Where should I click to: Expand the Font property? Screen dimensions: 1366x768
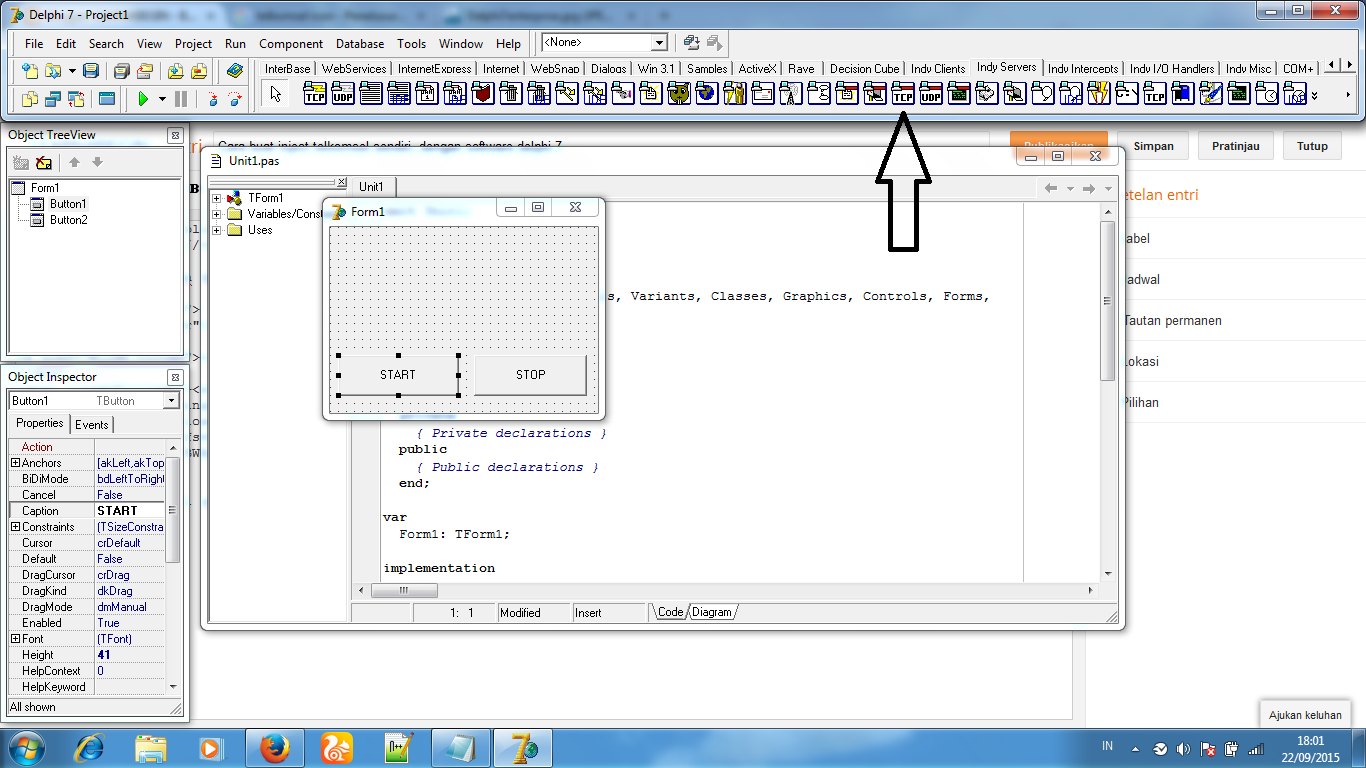pyautogui.click(x=15, y=639)
